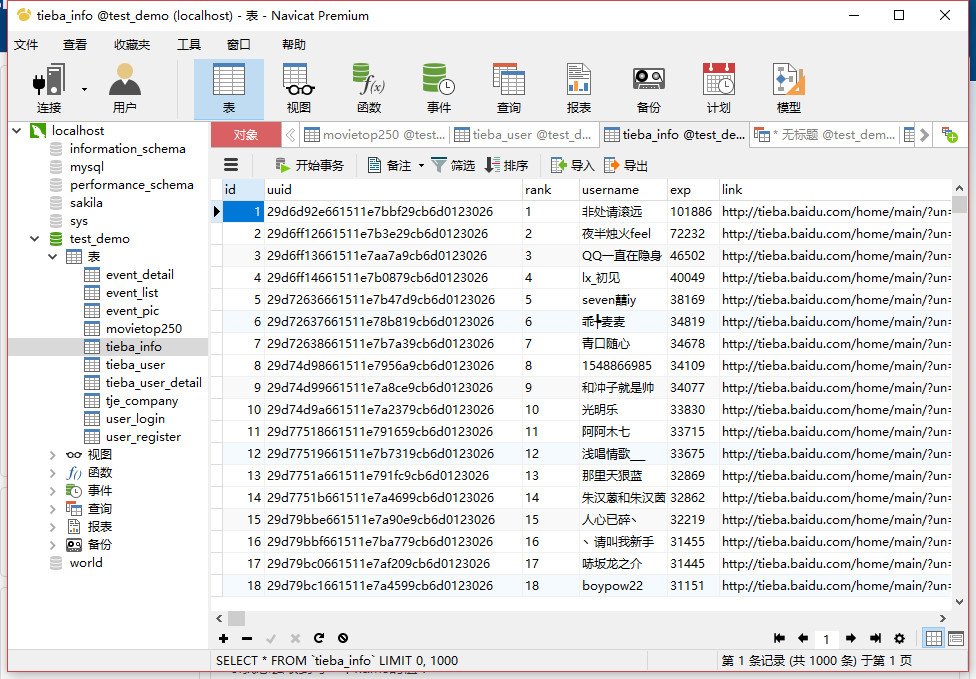Screen dimensions: 976x679
Task: Click the 备注 memo button
Action: (390, 166)
